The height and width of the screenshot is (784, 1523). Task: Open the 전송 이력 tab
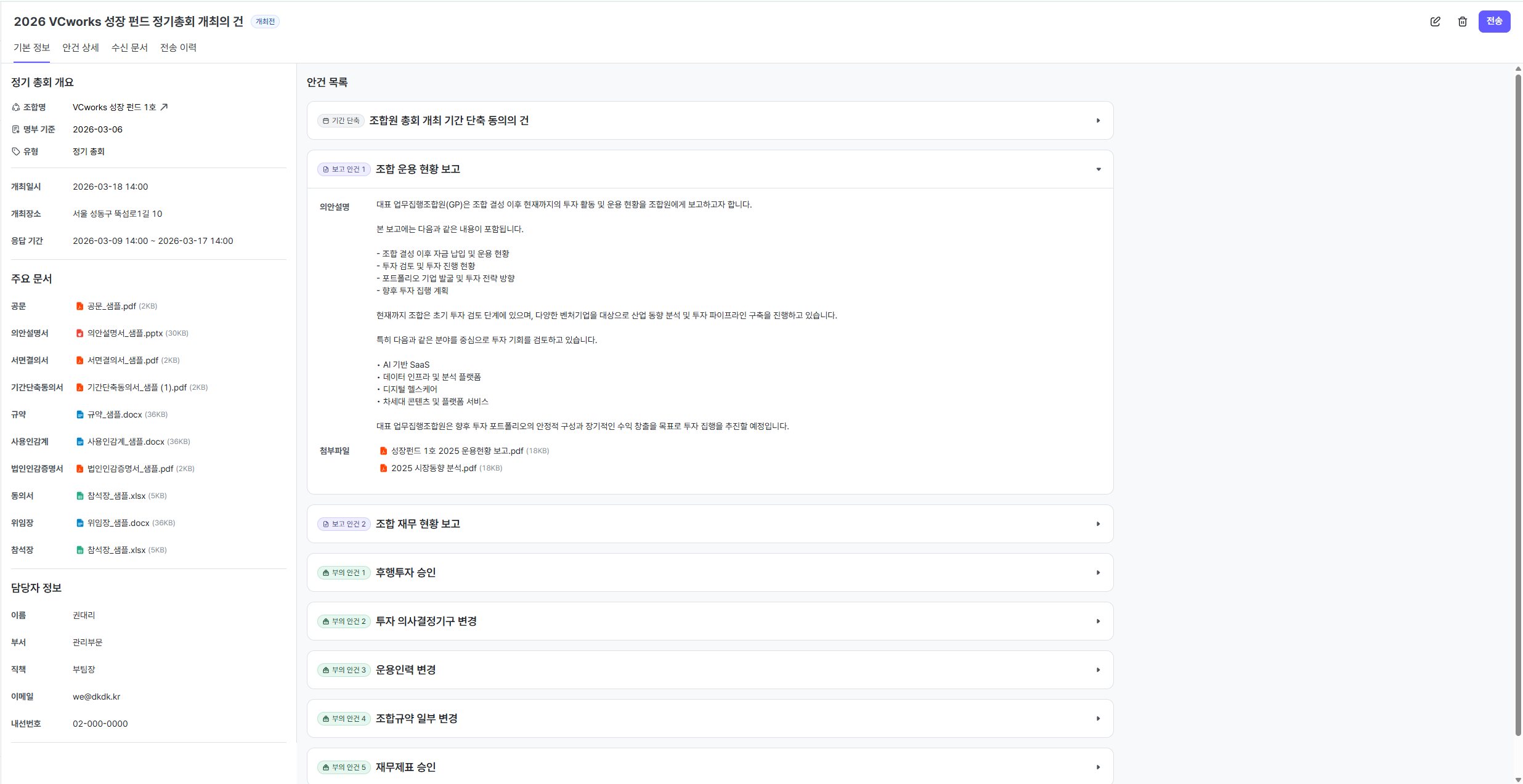pyautogui.click(x=178, y=47)
